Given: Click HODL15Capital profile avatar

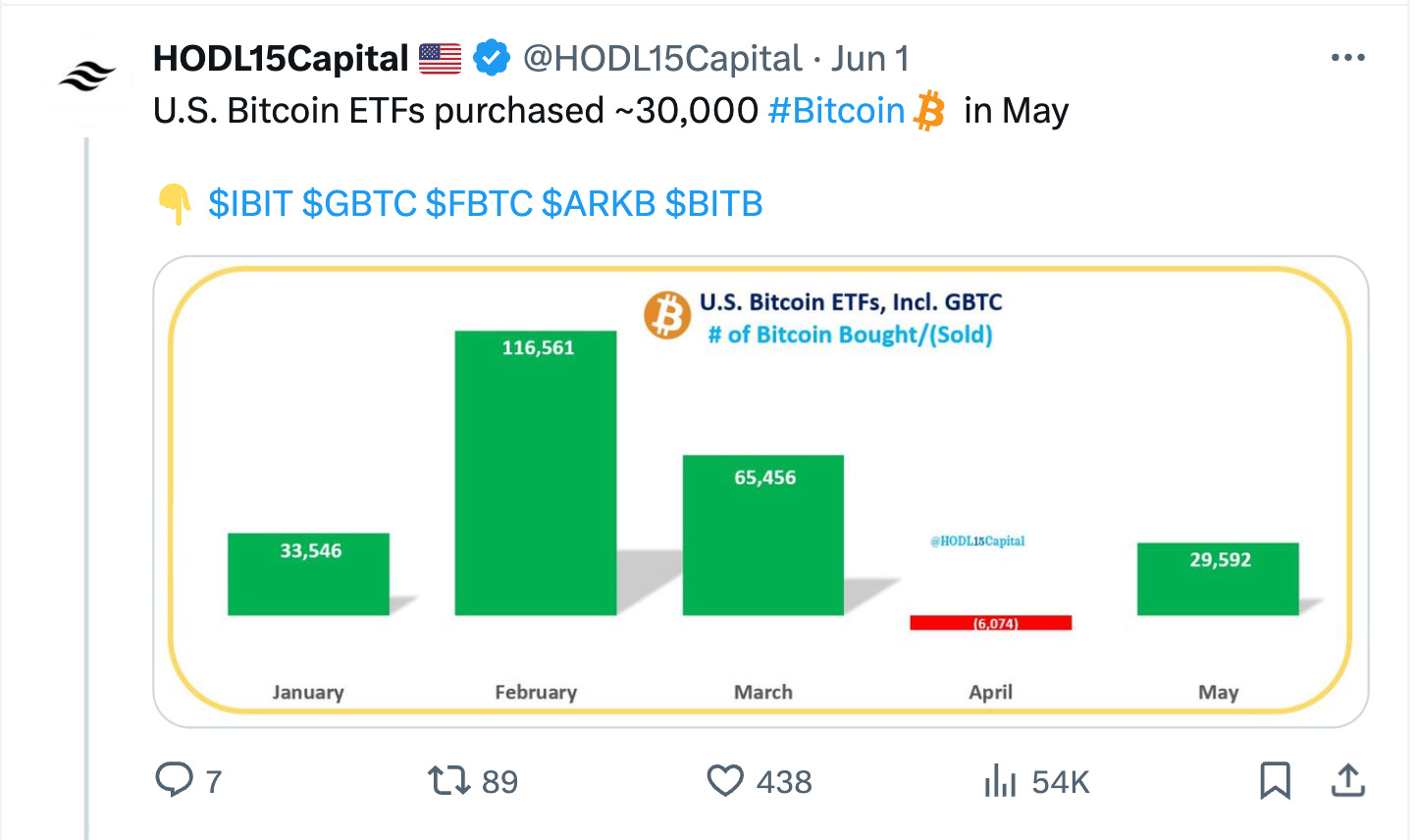Looking at the screenshot, I should 86,76.
